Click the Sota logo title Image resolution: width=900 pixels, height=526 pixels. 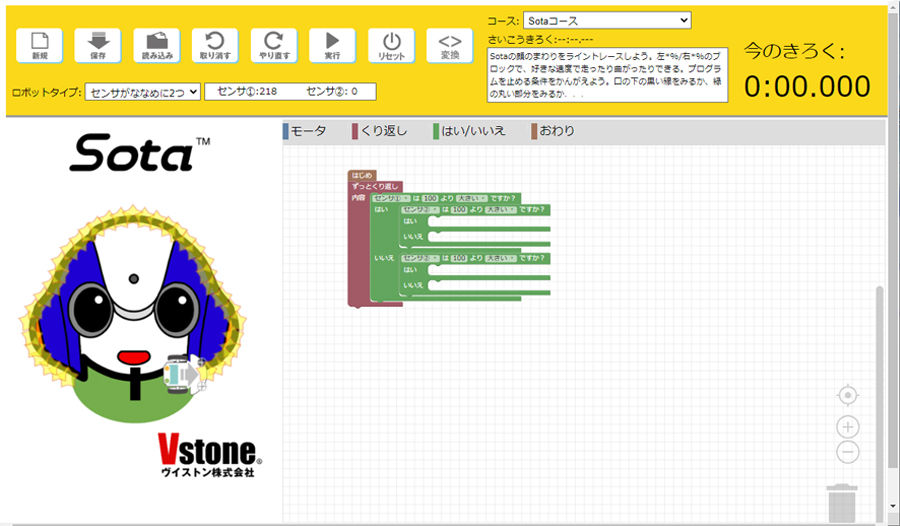point(139,153)
